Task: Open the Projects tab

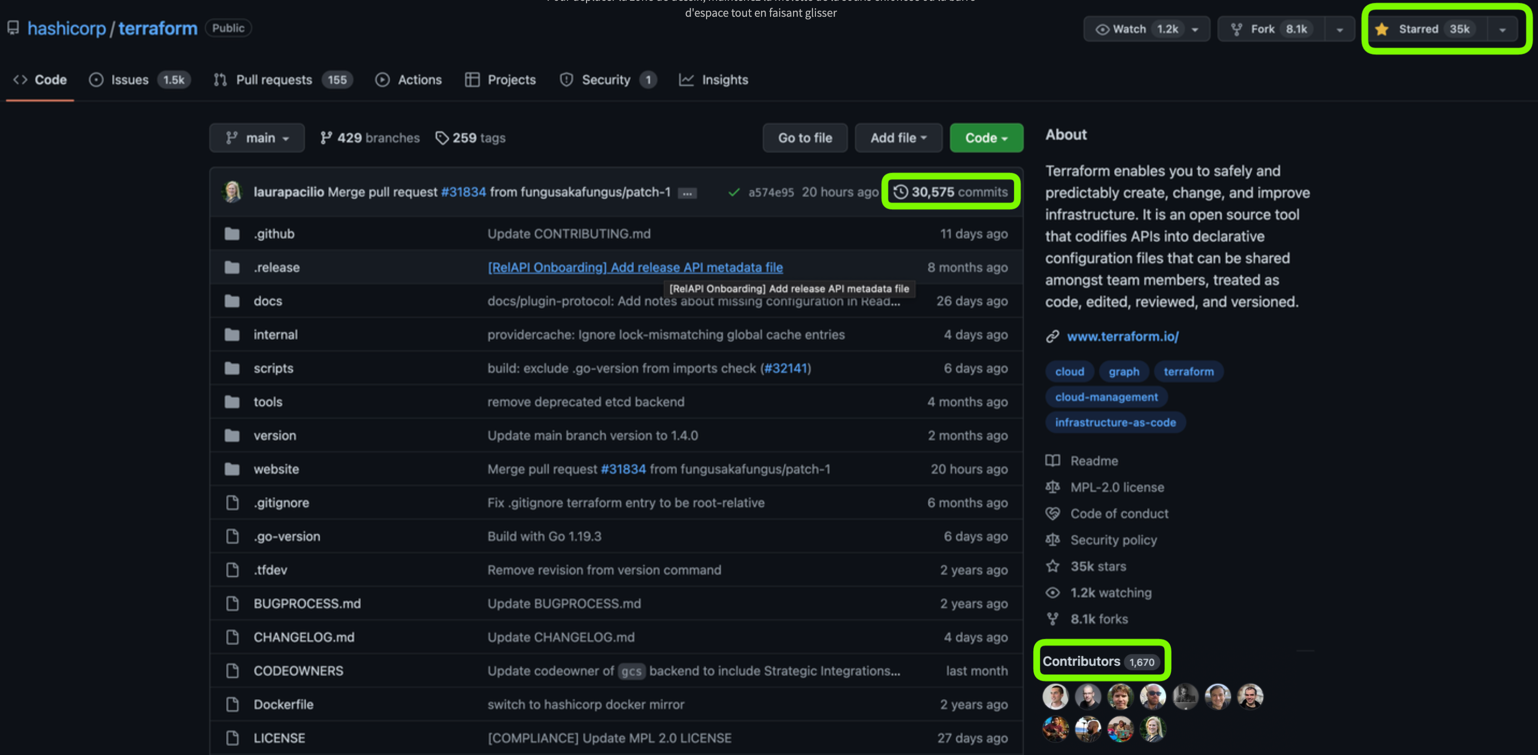Action: (500, 80)
